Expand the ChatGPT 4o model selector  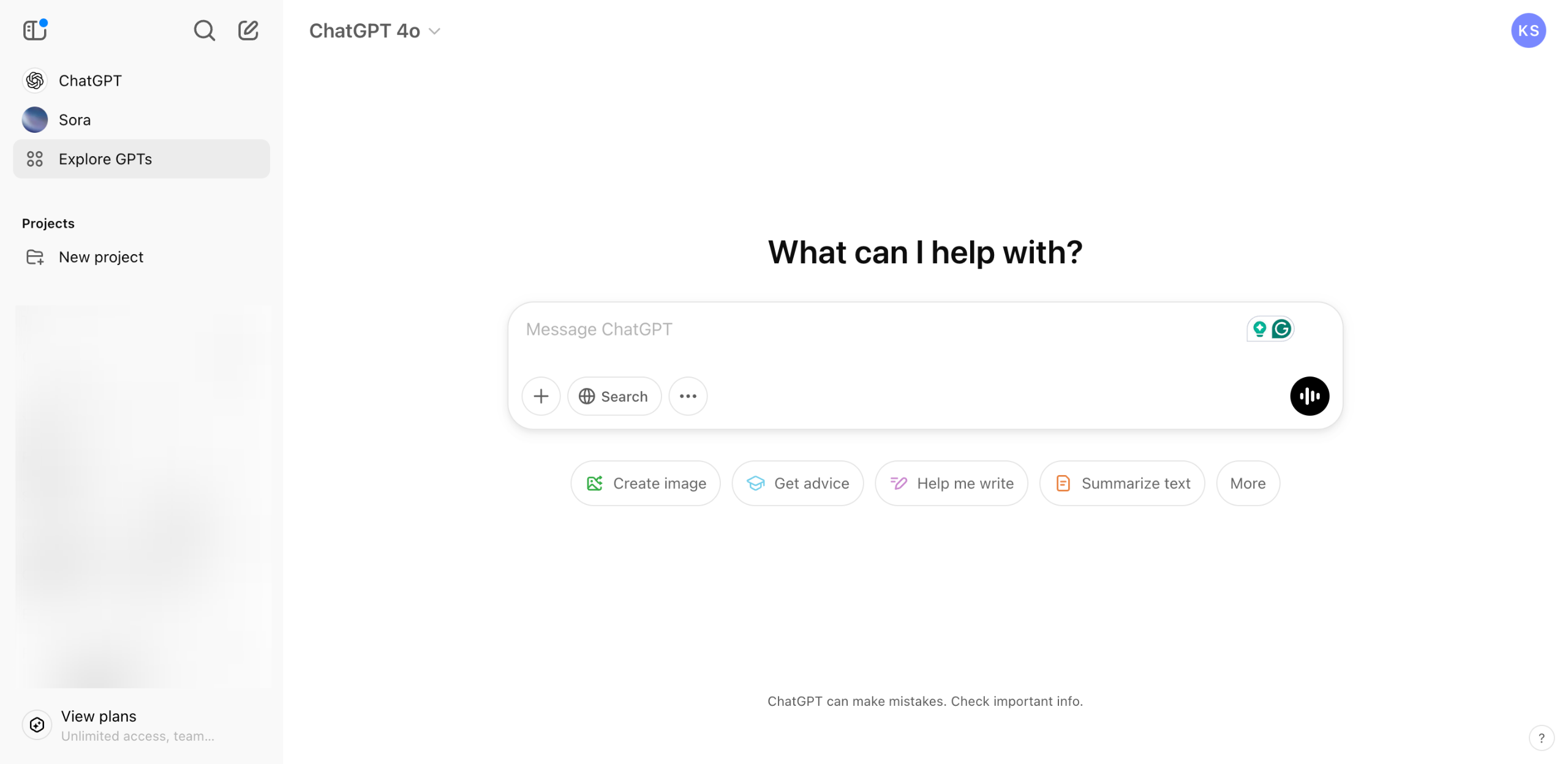pos(375,31)
